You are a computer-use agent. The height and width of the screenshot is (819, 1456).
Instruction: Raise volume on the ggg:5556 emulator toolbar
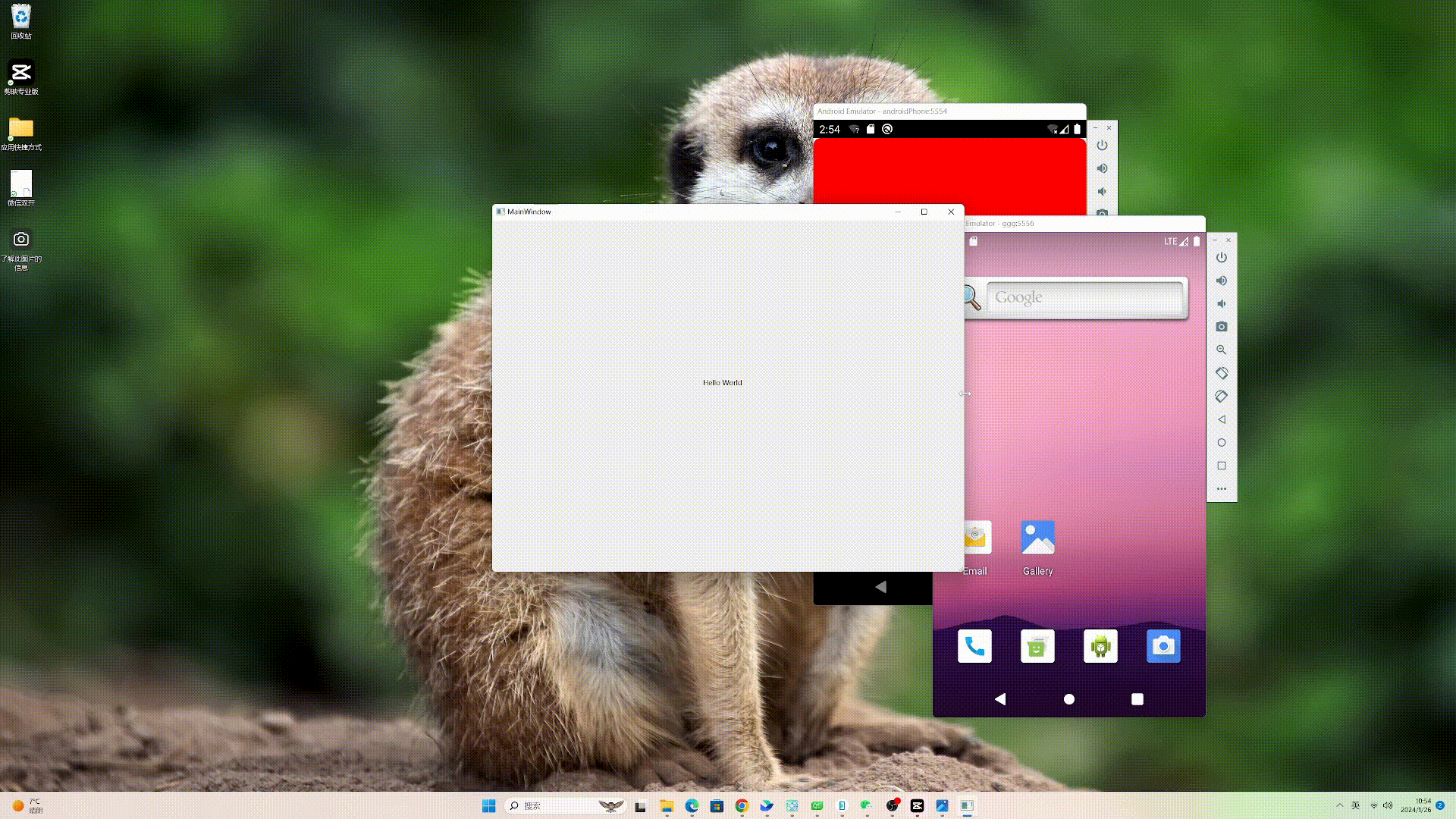[x=1221, y=281]
